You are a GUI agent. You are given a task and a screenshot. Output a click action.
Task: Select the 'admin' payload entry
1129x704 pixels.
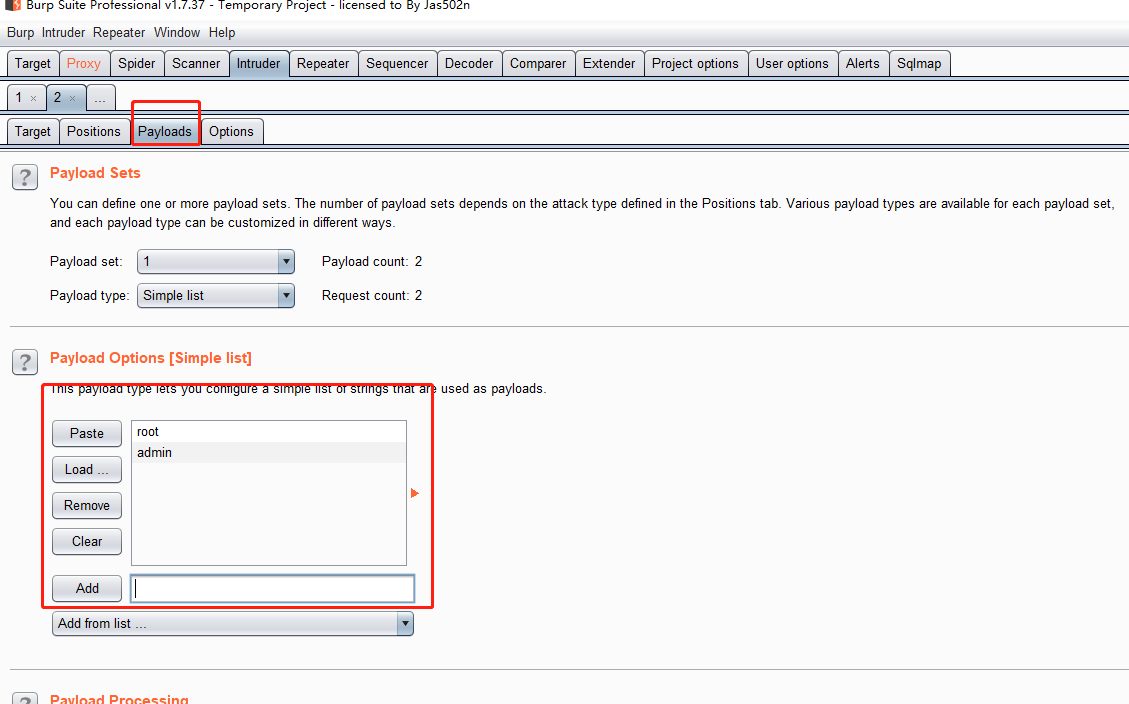(x=269, y=453)
